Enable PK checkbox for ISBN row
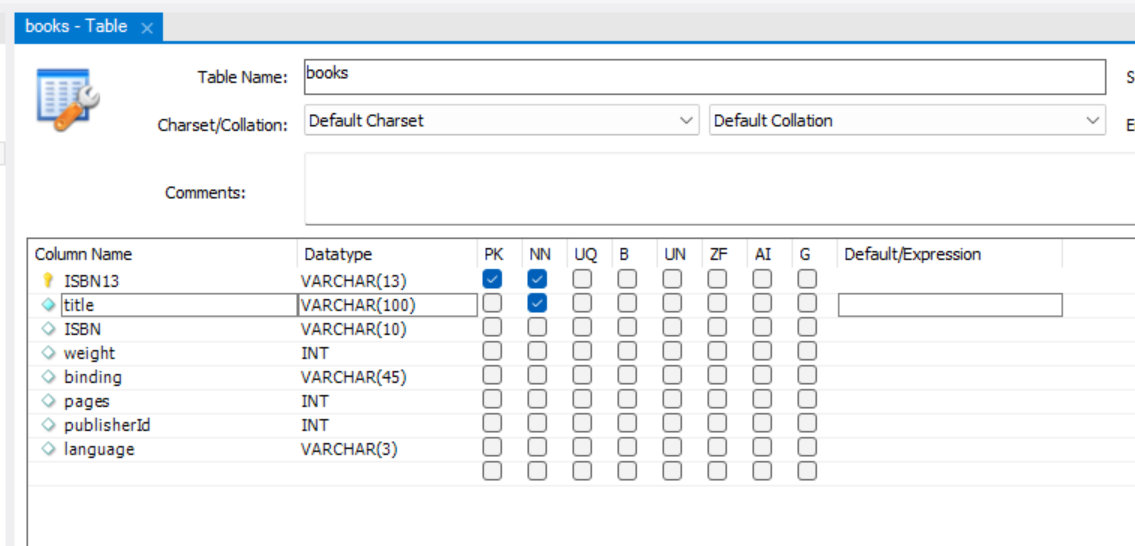 click(x=492, y=327)
